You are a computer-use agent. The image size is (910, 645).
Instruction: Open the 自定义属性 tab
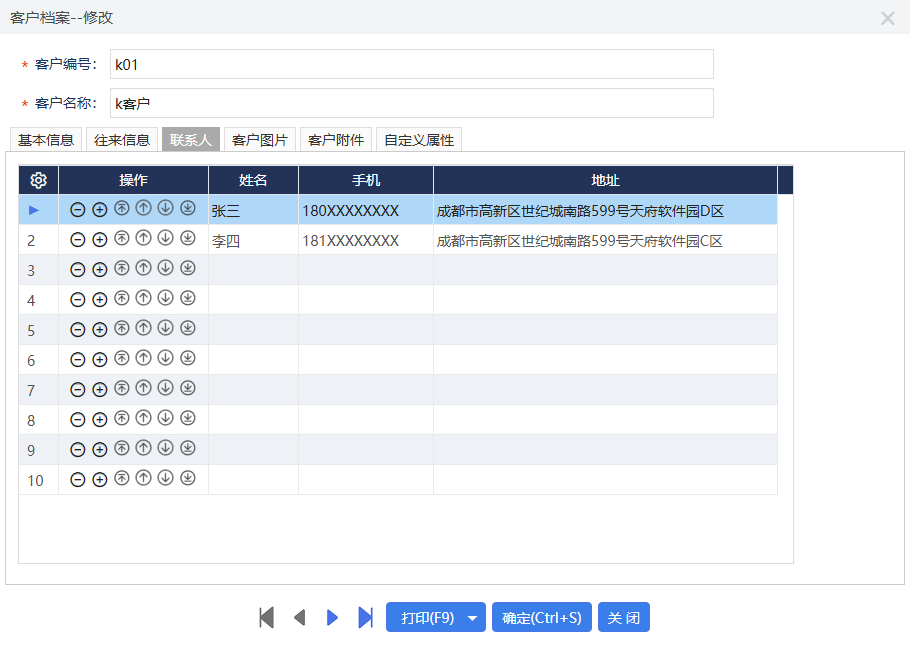(x=419, y=140)
